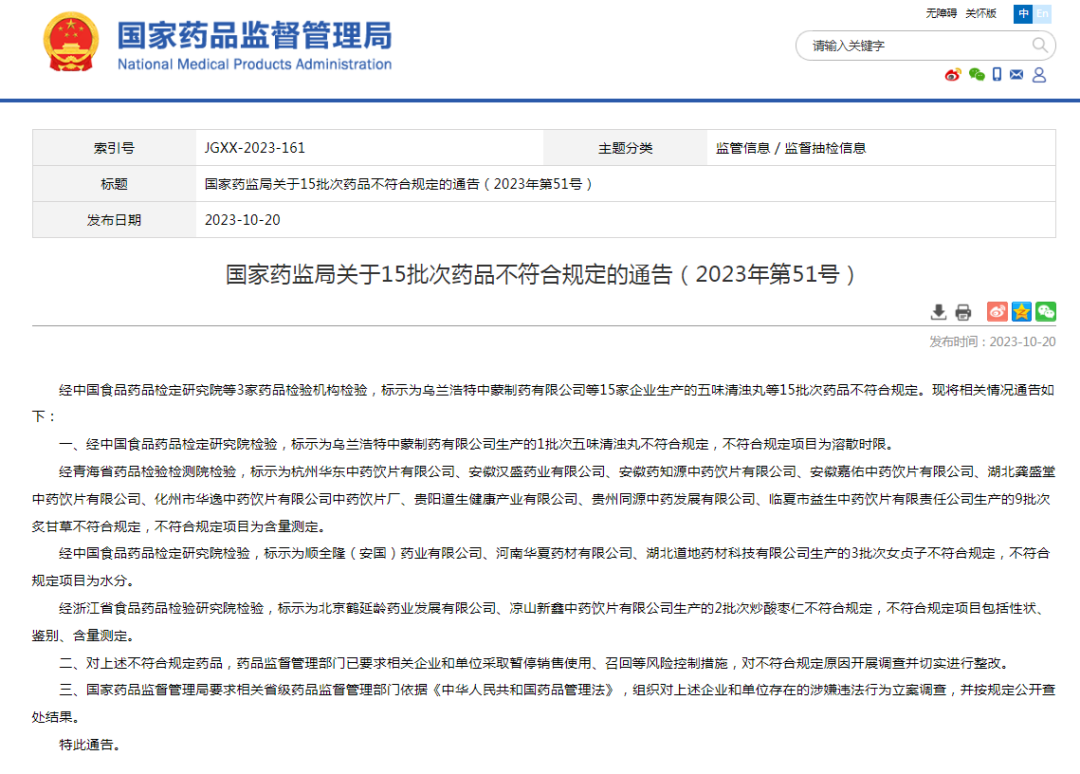Print the notice via printer icon
This screenshot has height=774, width=1080.
point(963,312)
